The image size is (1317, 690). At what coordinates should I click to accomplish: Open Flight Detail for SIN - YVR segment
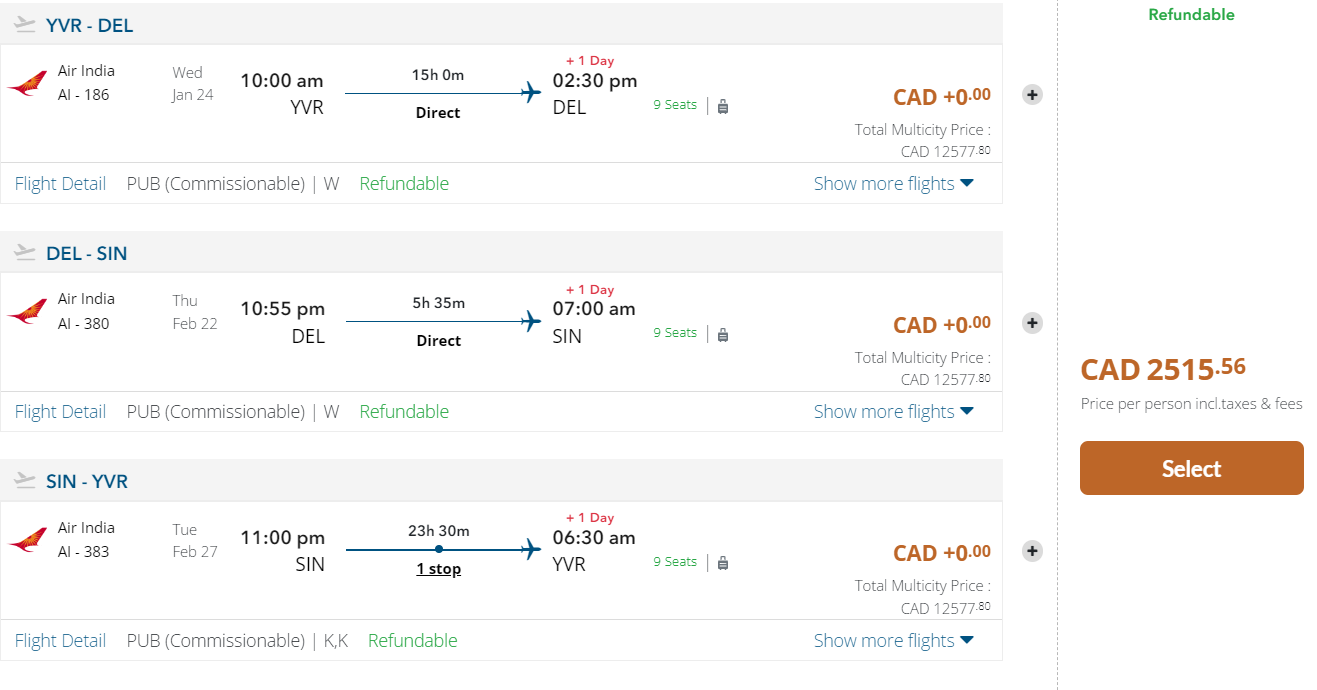pyautogui.click(x=60, y=641)
